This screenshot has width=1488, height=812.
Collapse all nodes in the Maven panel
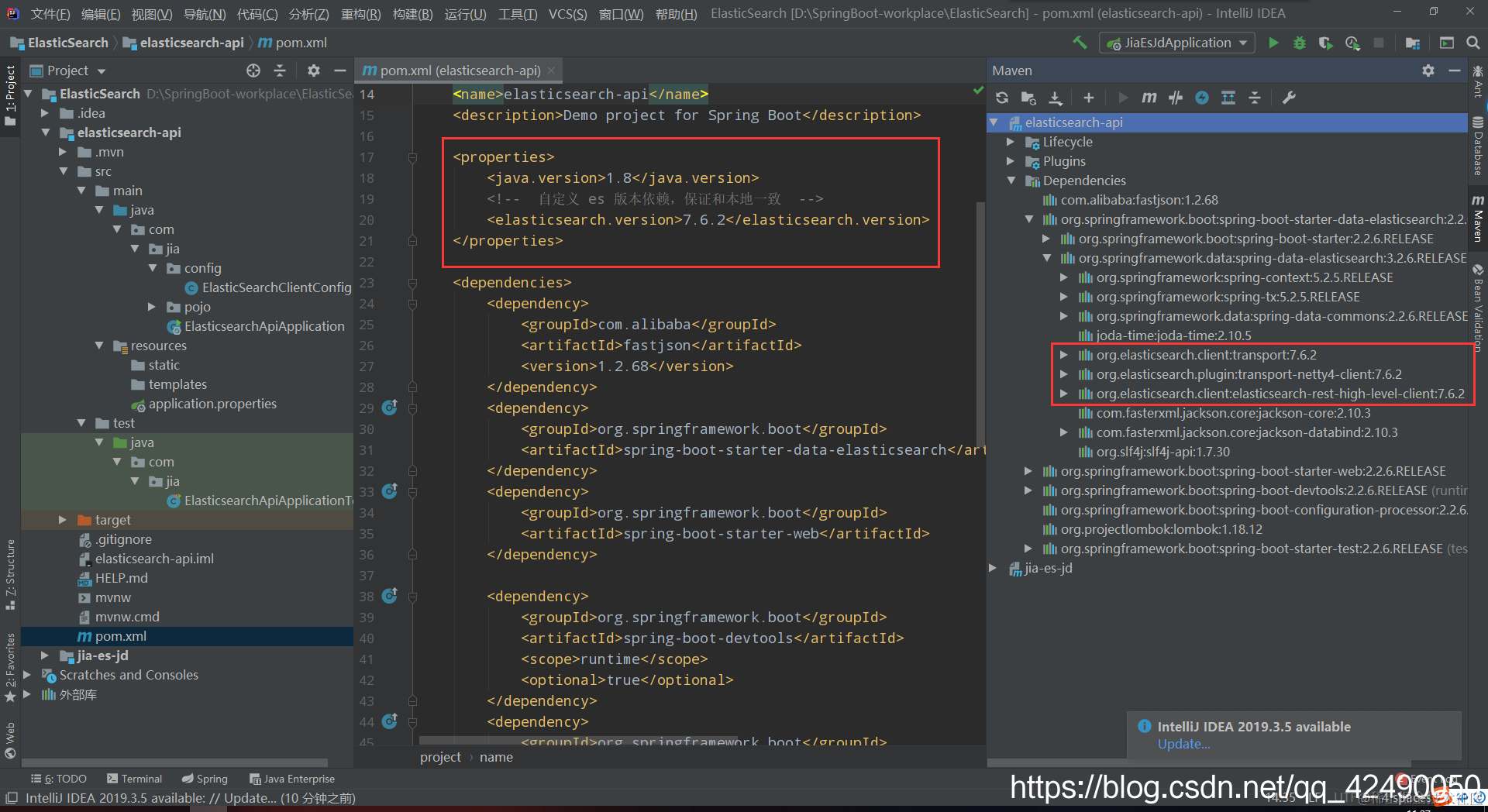tap(1255, 98)
